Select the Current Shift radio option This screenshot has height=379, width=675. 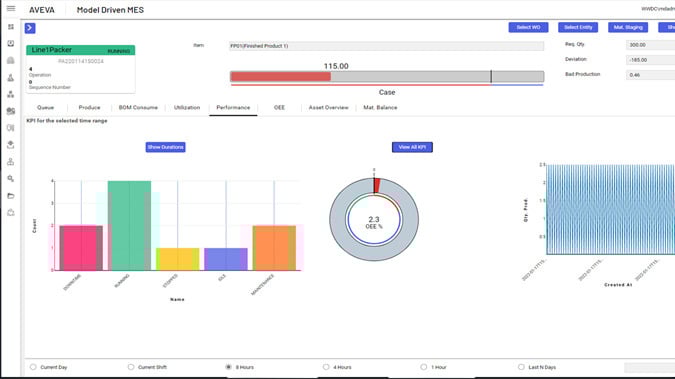[131, 367]
